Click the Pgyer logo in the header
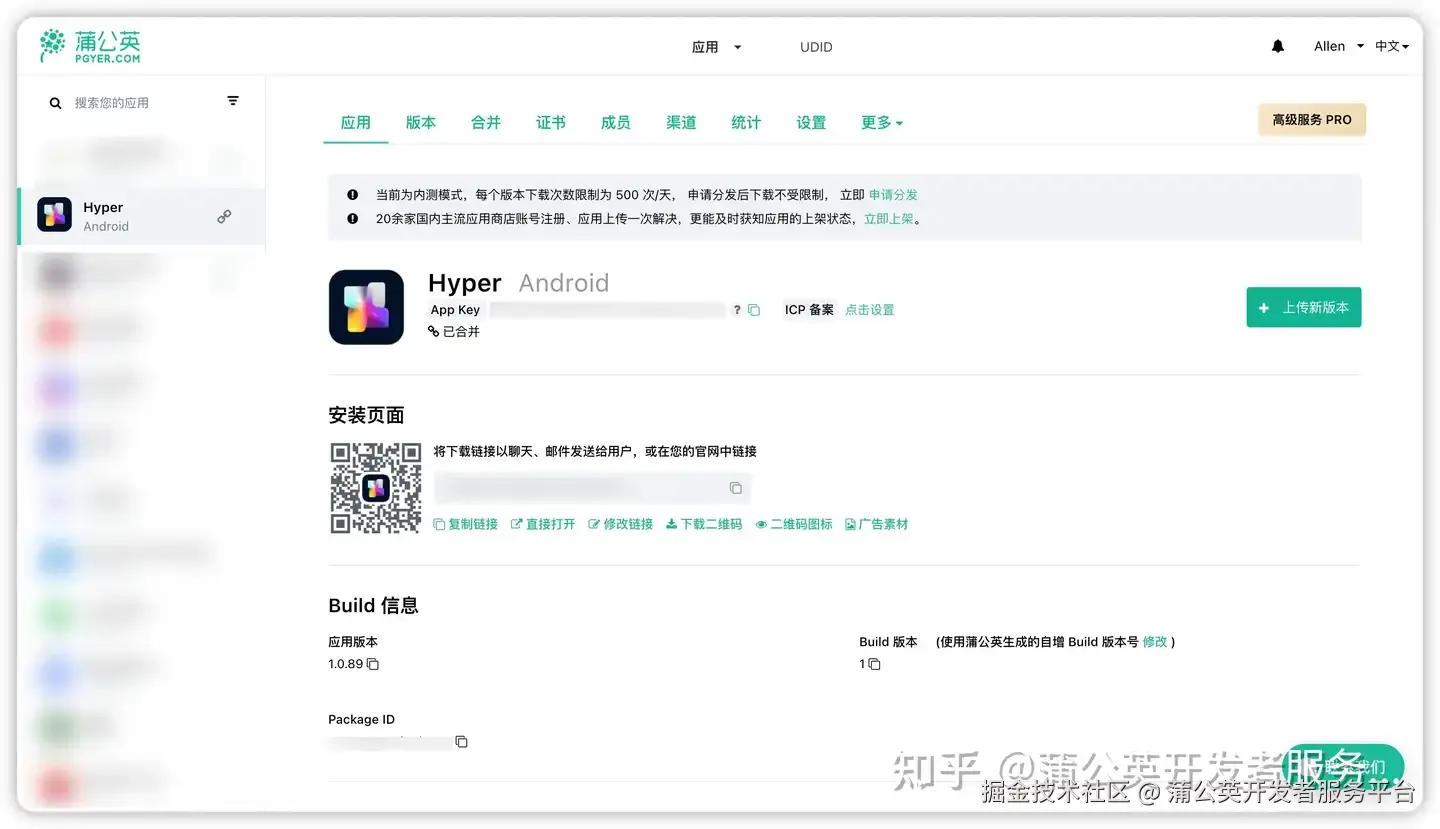 pyautogui.click(x=90, y=46)
